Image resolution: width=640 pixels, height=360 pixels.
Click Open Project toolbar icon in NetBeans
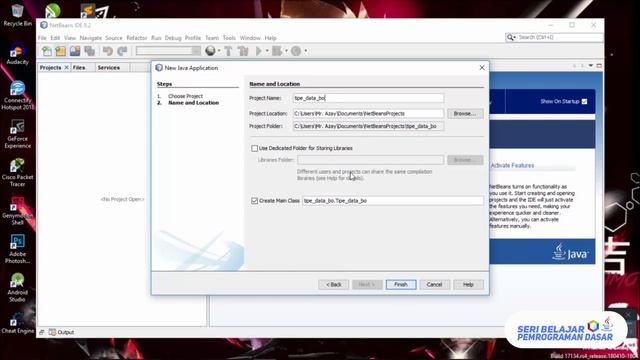coord(75,51)
